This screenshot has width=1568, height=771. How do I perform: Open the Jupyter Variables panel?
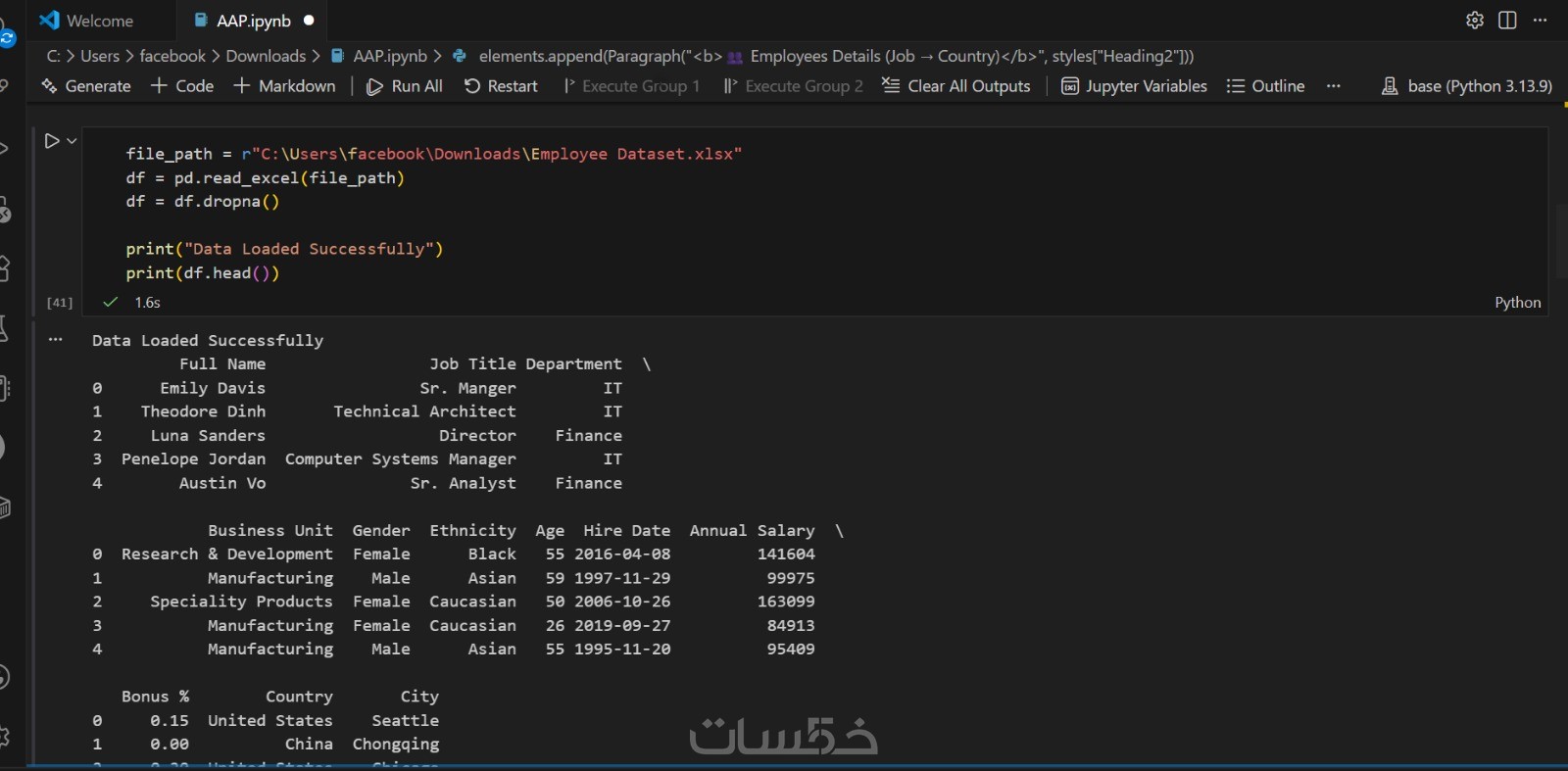1134,86
